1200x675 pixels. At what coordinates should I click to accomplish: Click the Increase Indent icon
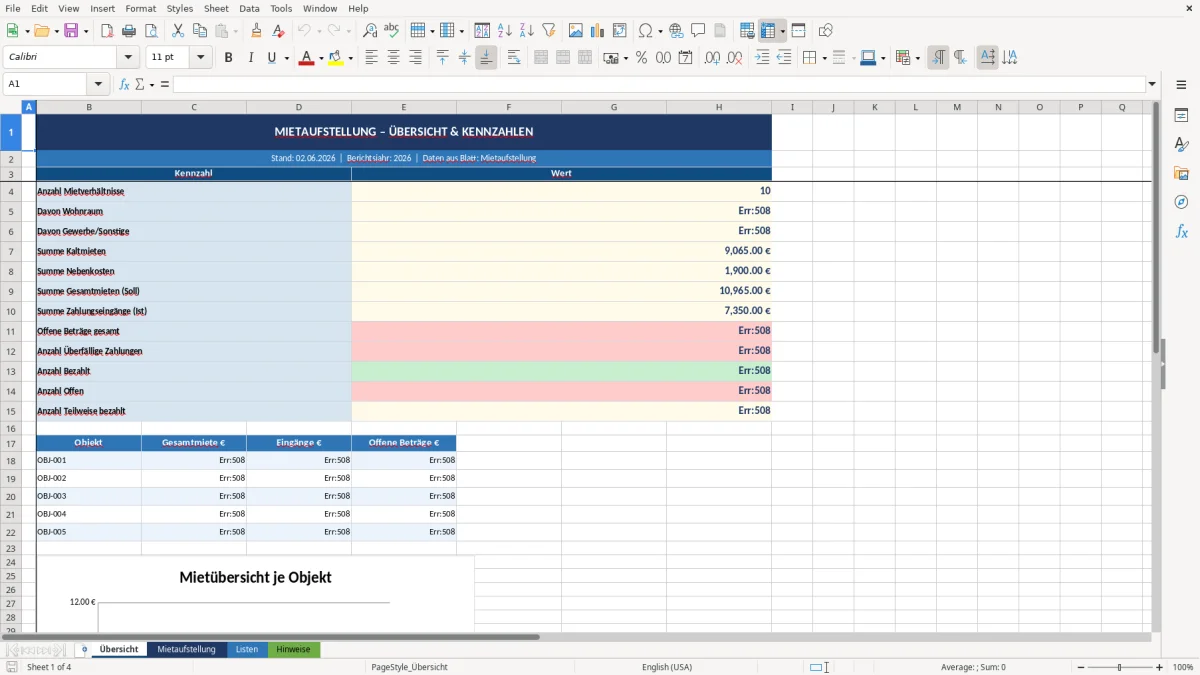coord(762,58)
